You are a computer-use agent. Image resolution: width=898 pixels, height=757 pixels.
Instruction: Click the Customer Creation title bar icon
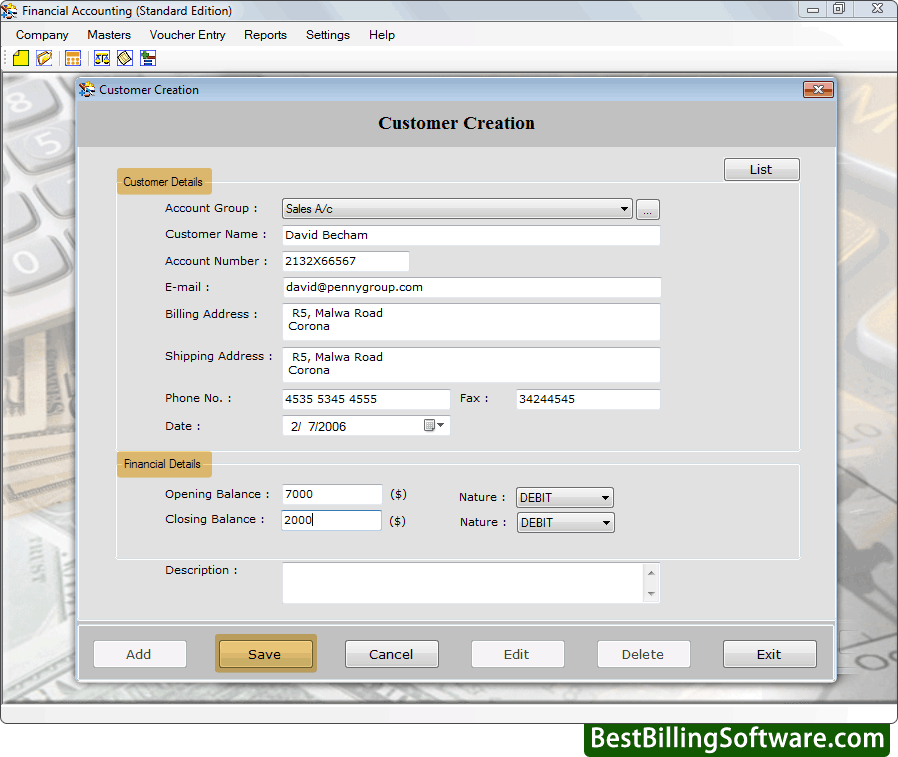pyautogui.click(x=87, y=89)
